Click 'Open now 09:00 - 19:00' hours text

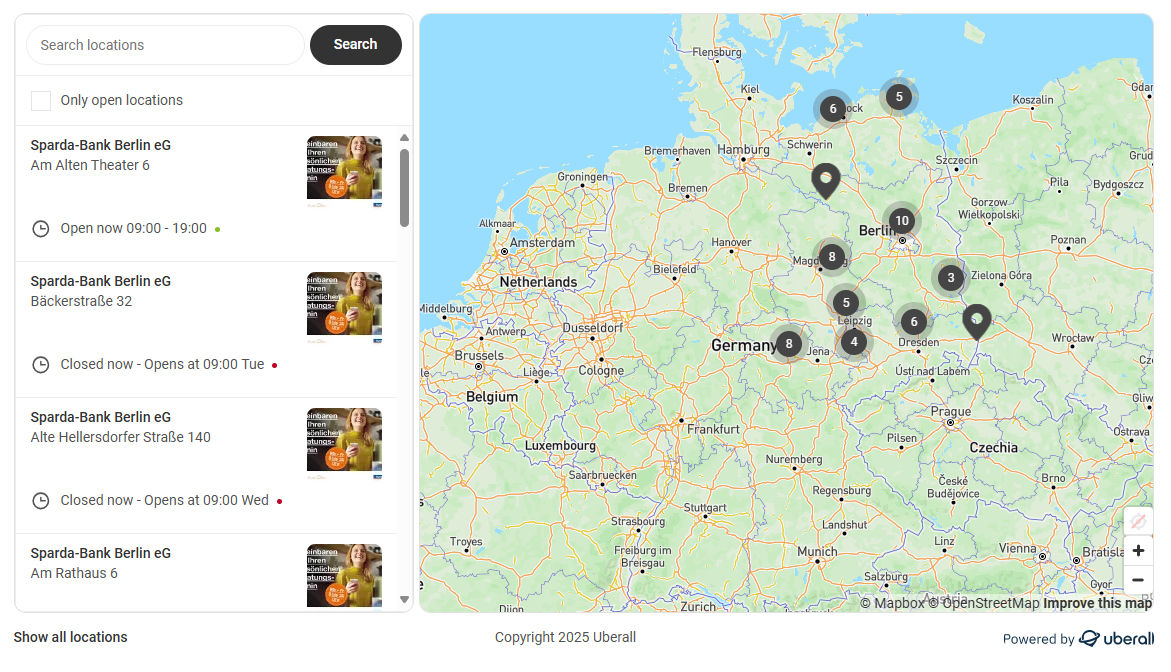pyautogui.click(x=134, y=228)
